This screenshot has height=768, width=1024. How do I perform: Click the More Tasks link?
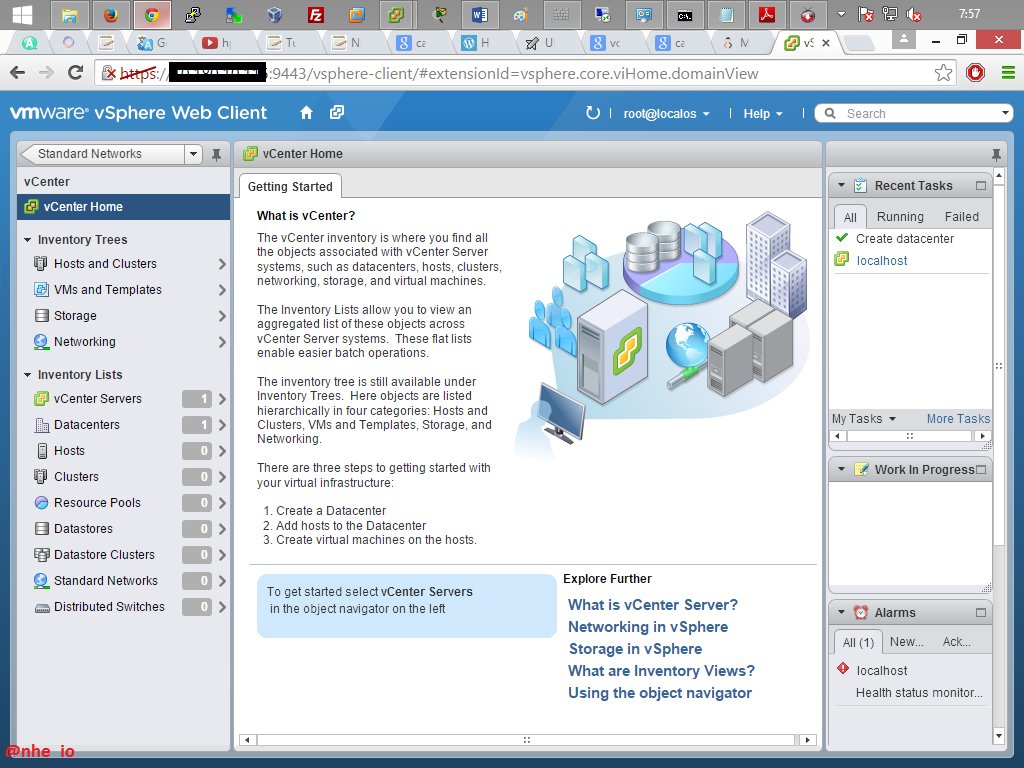[x=958, y=419]
